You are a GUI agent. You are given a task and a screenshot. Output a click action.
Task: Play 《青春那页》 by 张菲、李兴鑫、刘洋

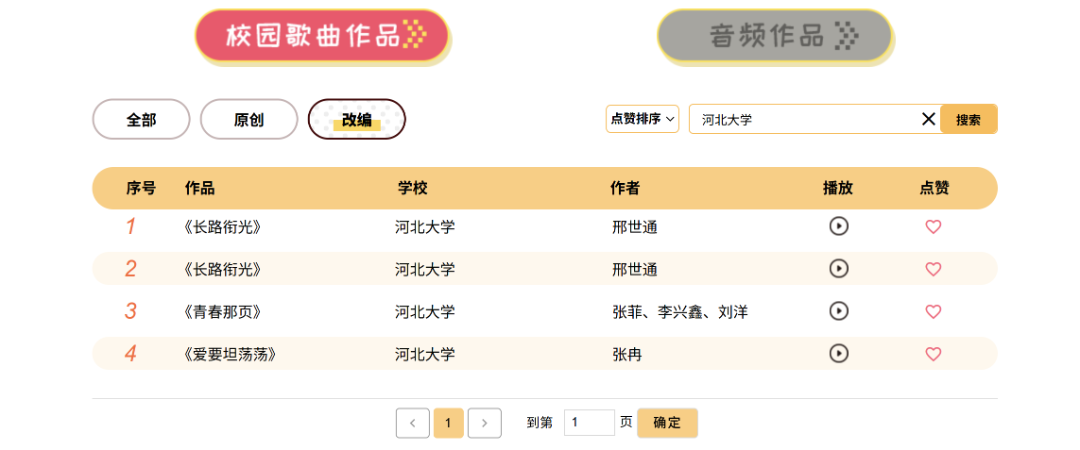(839, 311)
